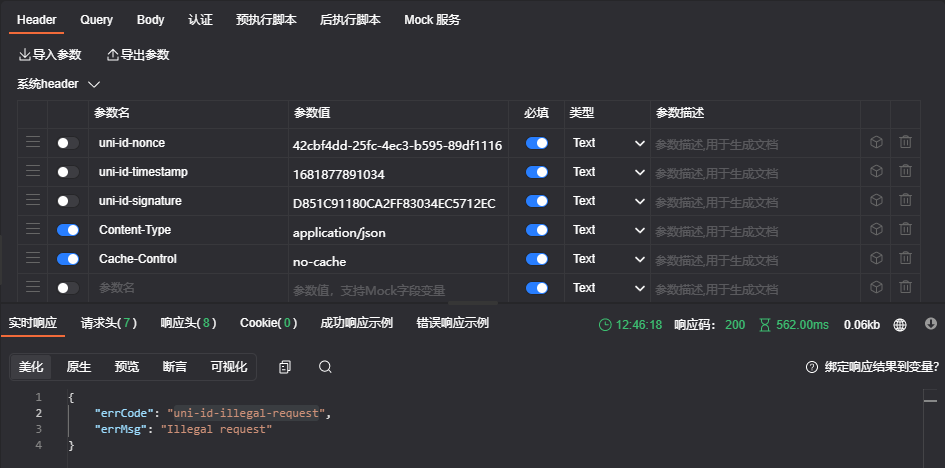
Task: Toggle required switch for uni-id-signature
Action: click(x=537, y=201)
